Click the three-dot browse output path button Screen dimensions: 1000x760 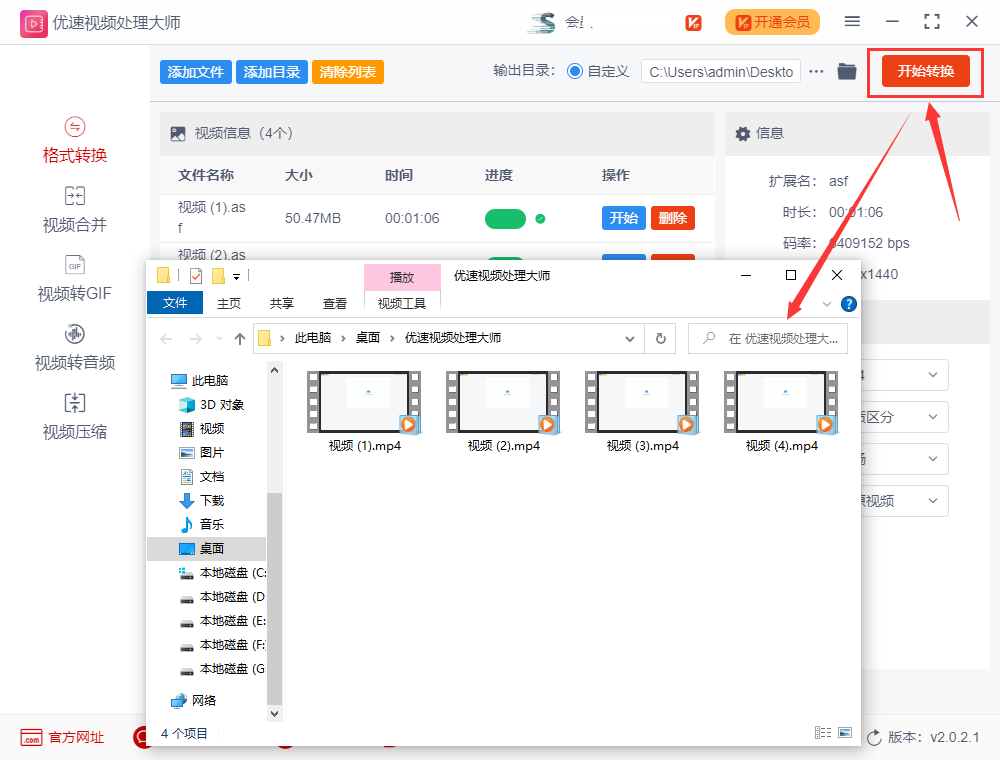coord(817,71)
